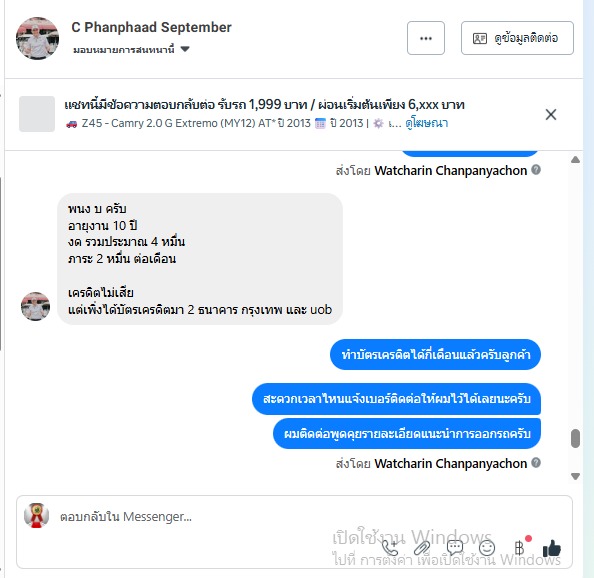Click the scroll up arrow in chat
594x578 pixels.
[x=575, y=159]
